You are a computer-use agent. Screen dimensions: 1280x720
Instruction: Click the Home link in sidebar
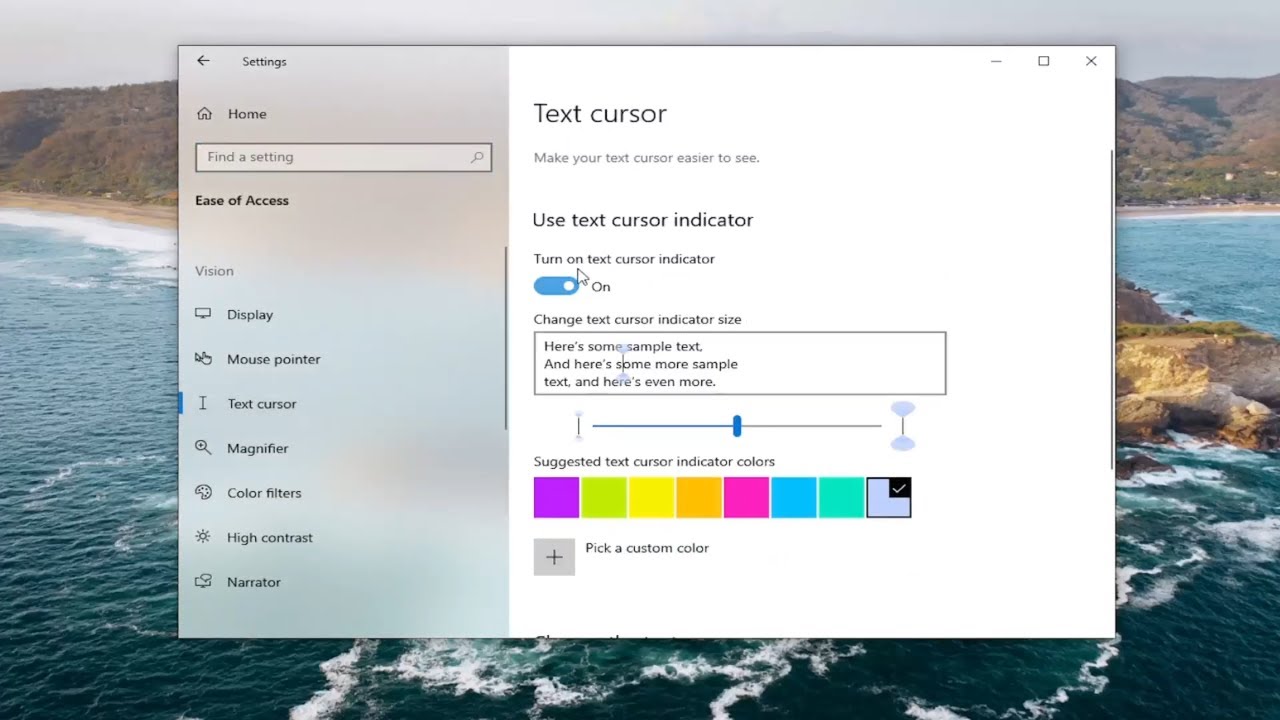click(247, 114)
